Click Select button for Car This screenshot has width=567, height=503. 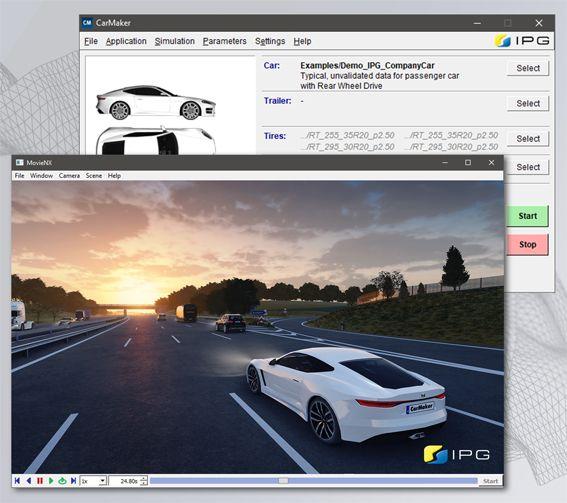pyautogui.click(x=528, y=68)
